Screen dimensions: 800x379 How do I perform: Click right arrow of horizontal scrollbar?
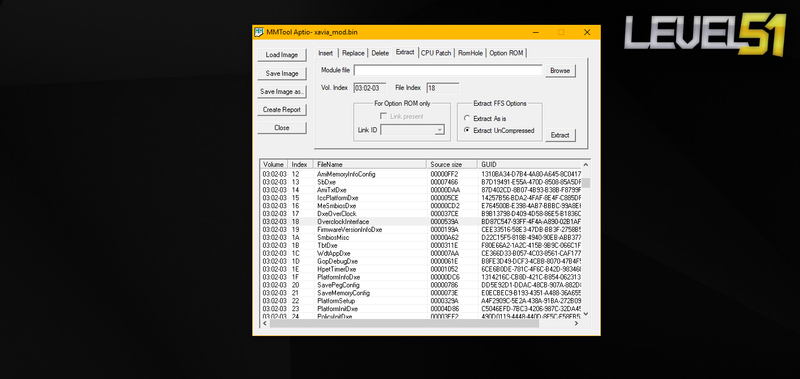click(577, 323)
